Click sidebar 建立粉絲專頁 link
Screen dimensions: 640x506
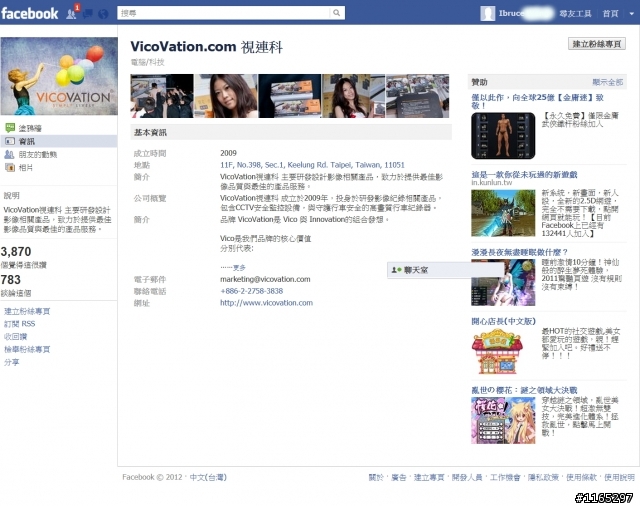pyautogui.click(x=27, y=311)
